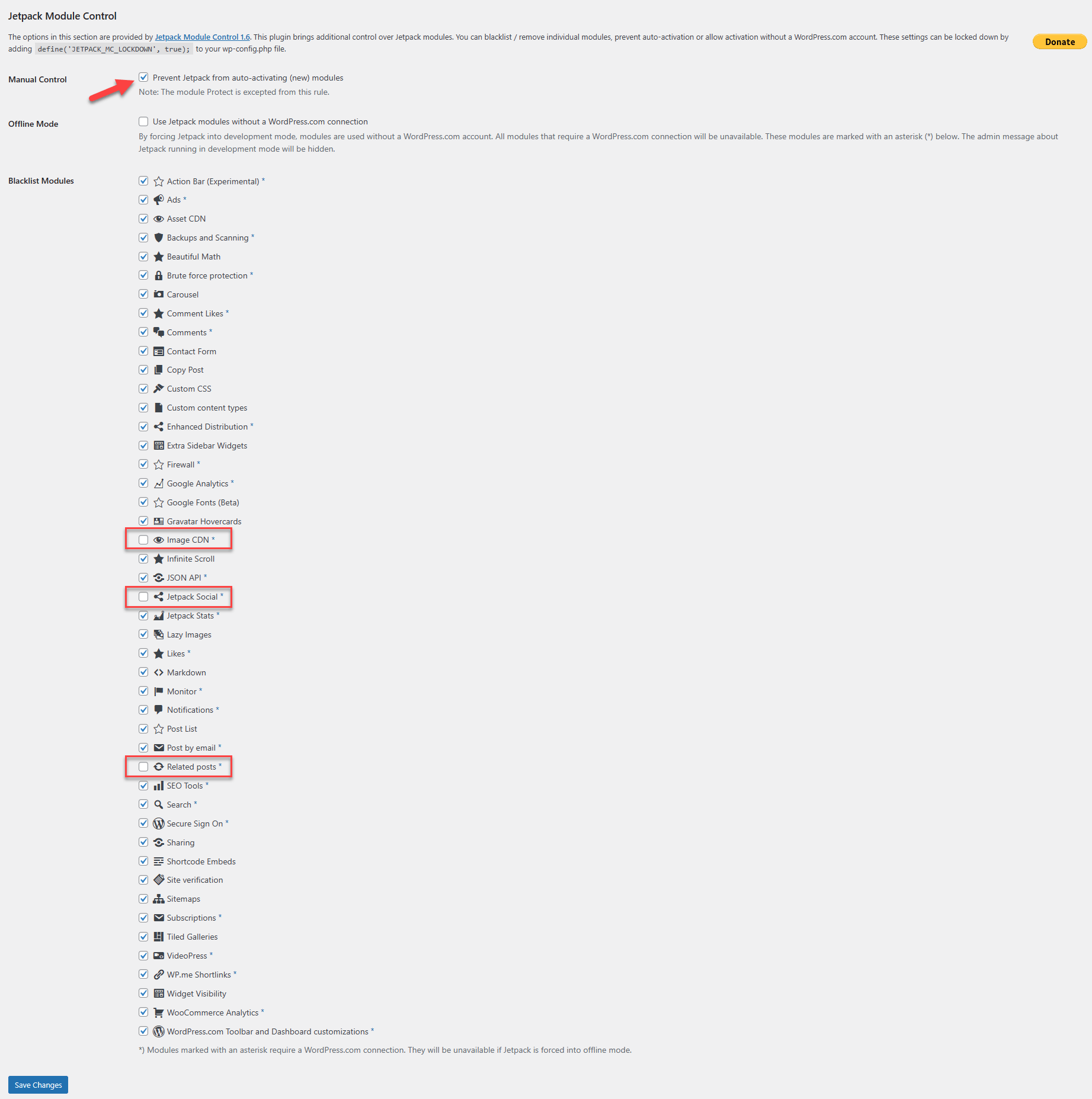
Task: Click the grid icon beside Tiled Galleries
Action: pos(159,937)
